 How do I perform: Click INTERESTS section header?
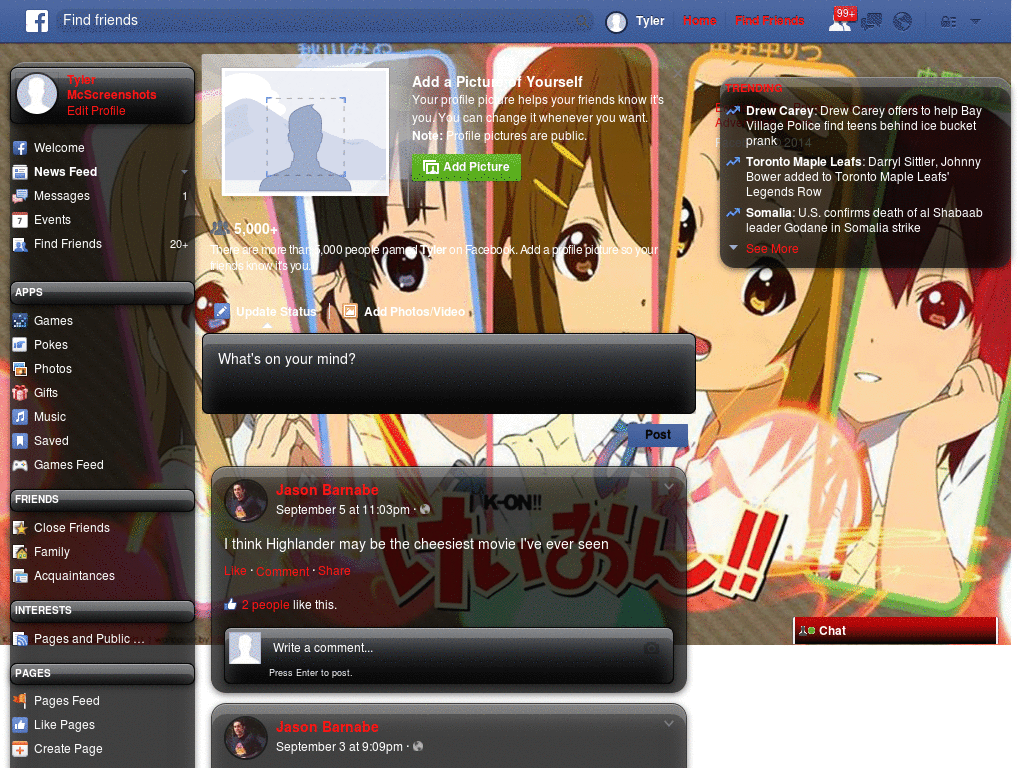103,611
